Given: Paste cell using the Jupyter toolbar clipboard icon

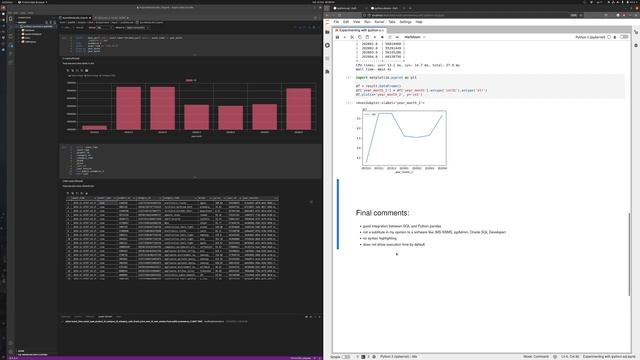Looking at the screenshot, I should click(367, 37).
